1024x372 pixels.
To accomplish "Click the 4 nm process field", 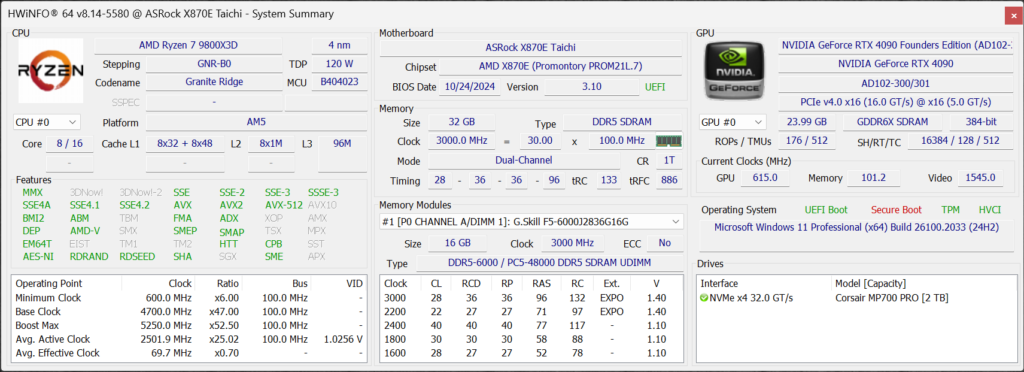I will coord(339,46).
